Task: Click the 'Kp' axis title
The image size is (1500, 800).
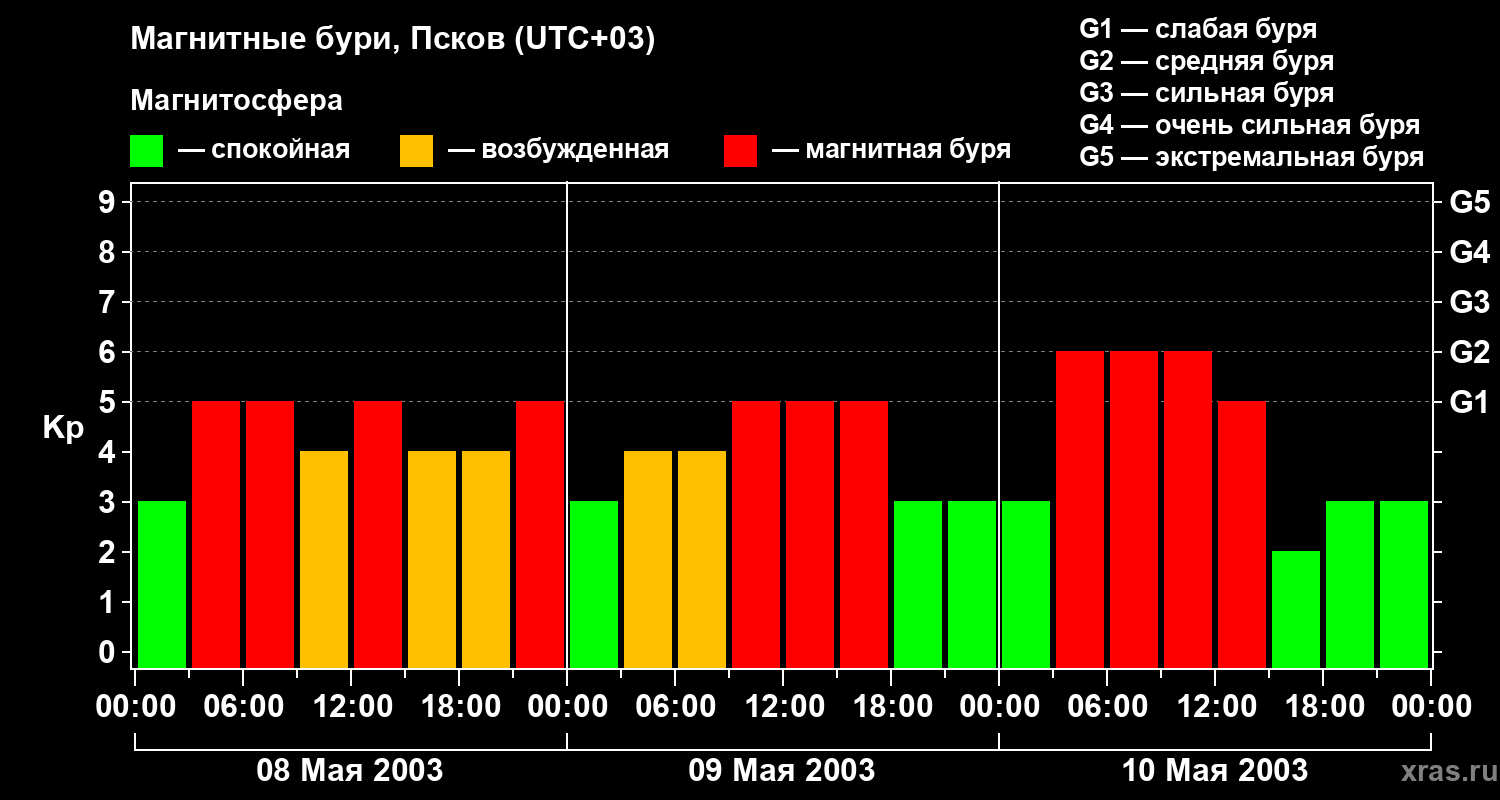Action: click(63, 427)
